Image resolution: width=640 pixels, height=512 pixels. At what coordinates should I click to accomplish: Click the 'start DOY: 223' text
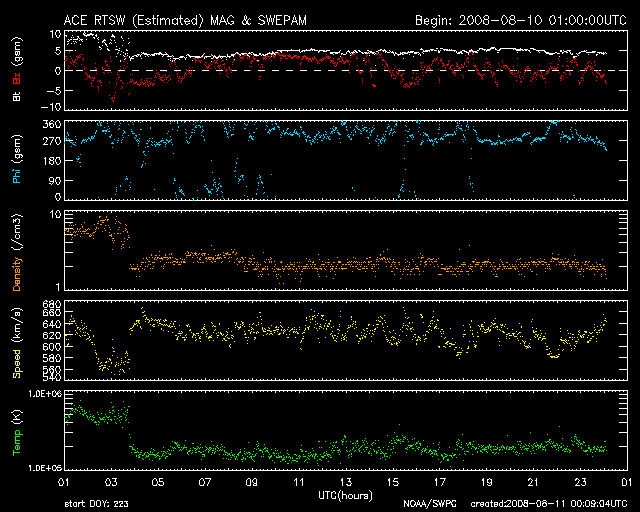click(96, 504)
